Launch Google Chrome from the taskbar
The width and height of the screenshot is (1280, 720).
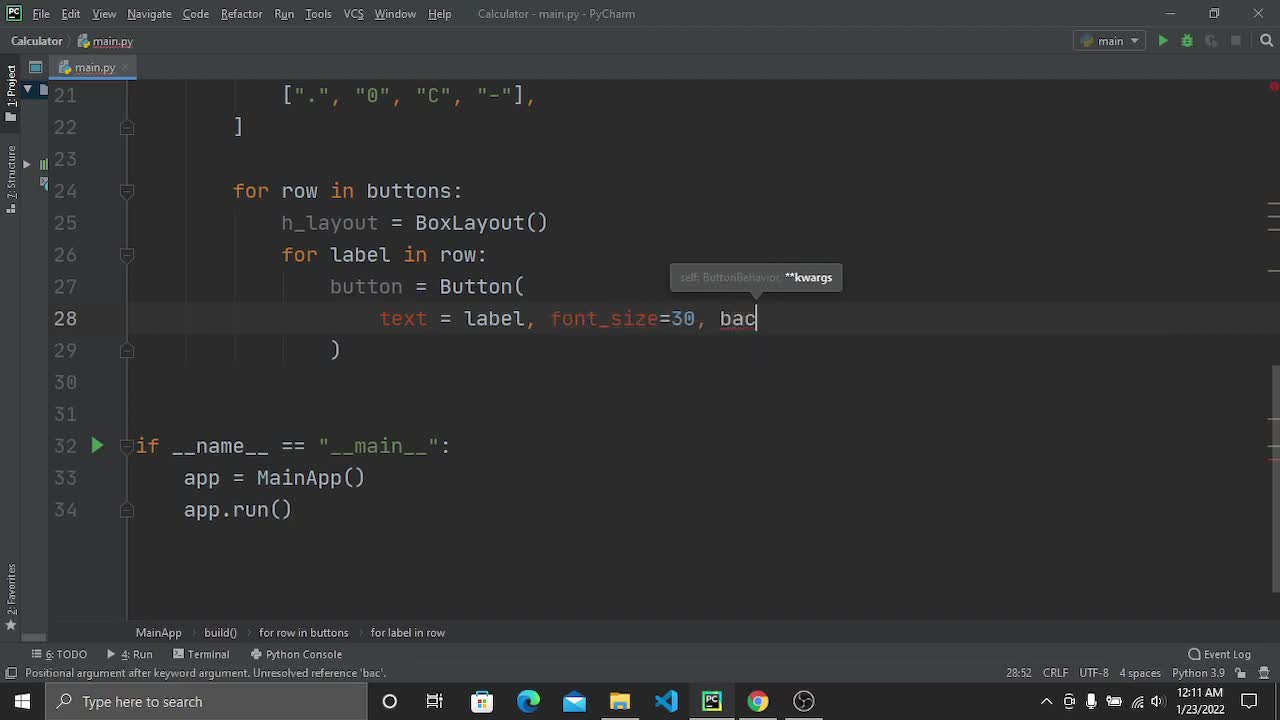tap(758, 701)
